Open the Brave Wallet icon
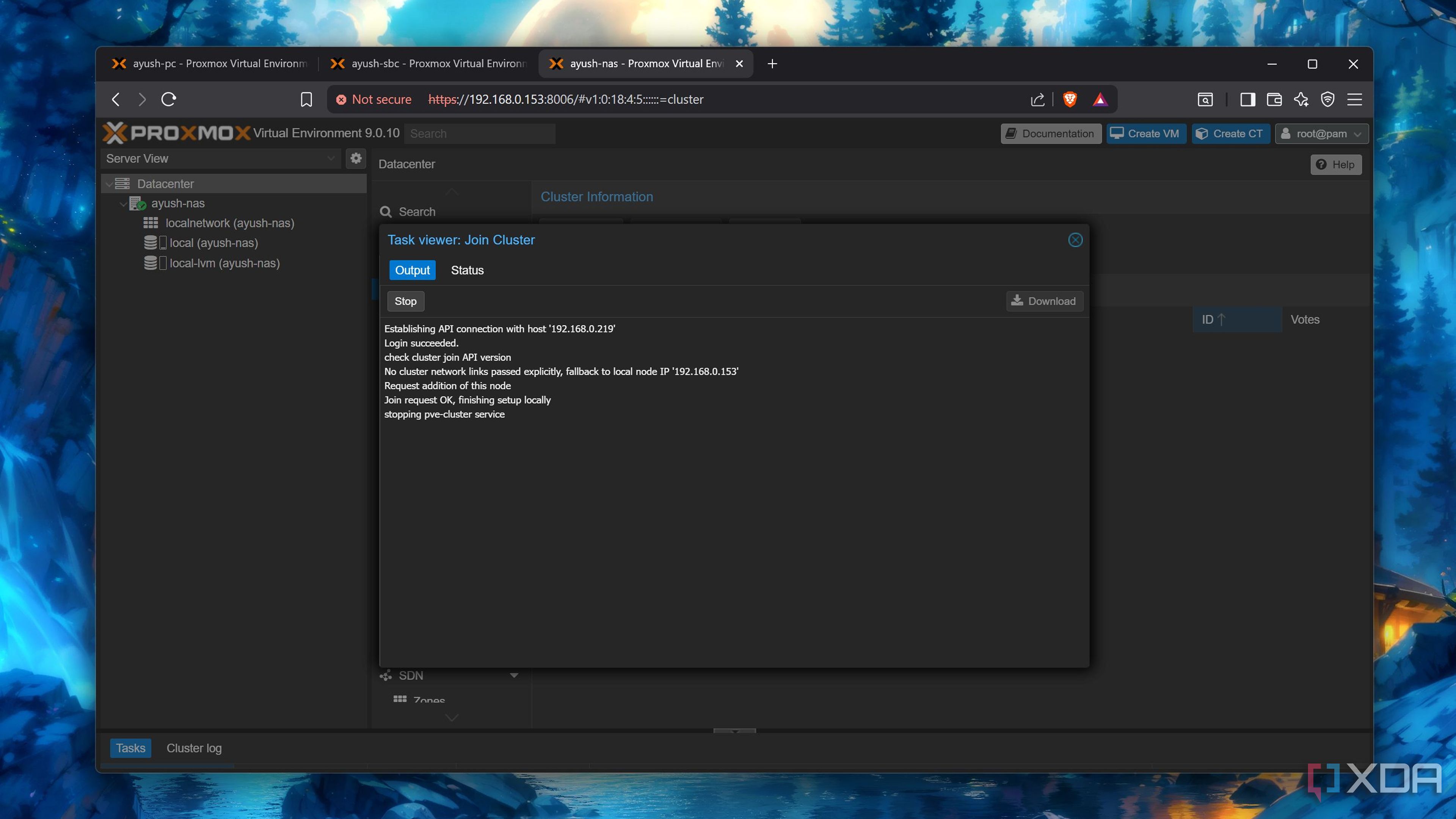 pos(1274,99)
